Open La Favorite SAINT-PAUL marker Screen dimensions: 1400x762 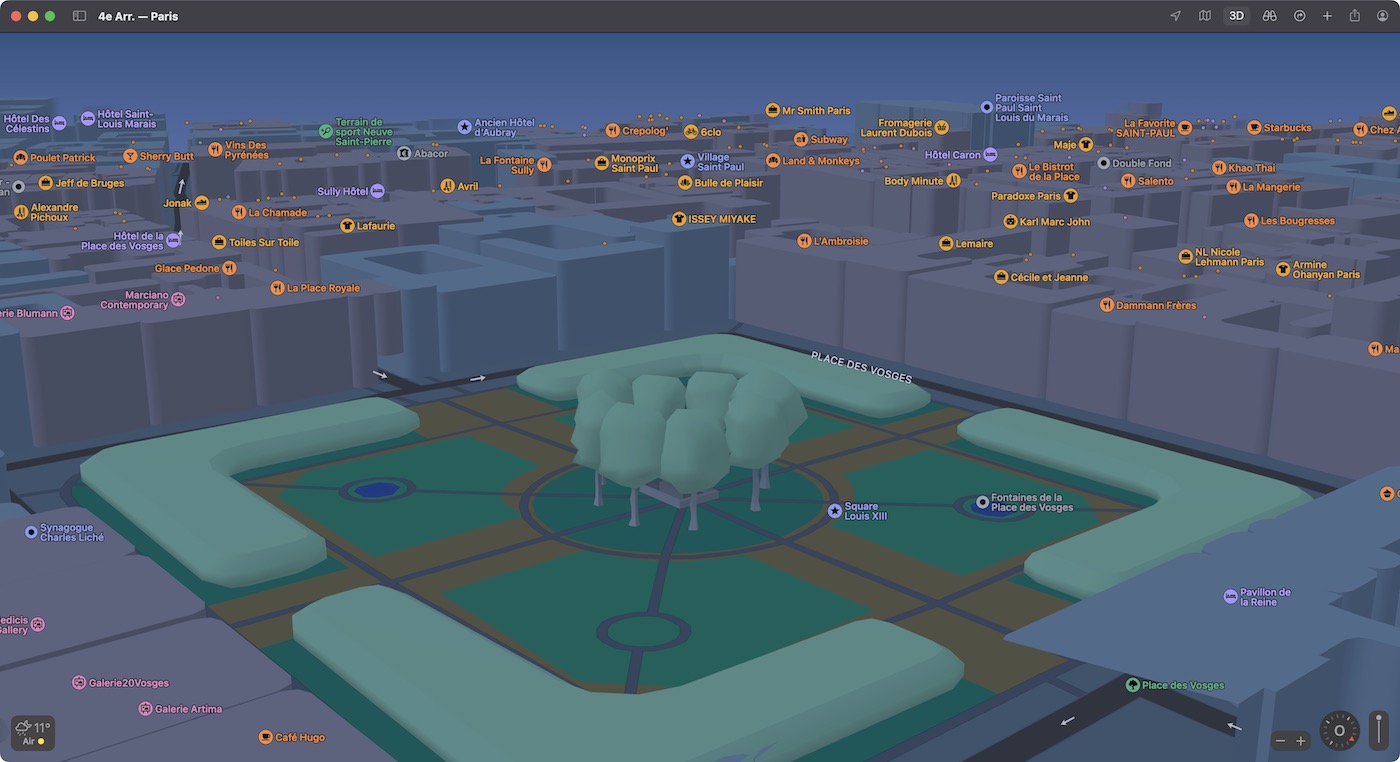click(x=1185, y=127)
